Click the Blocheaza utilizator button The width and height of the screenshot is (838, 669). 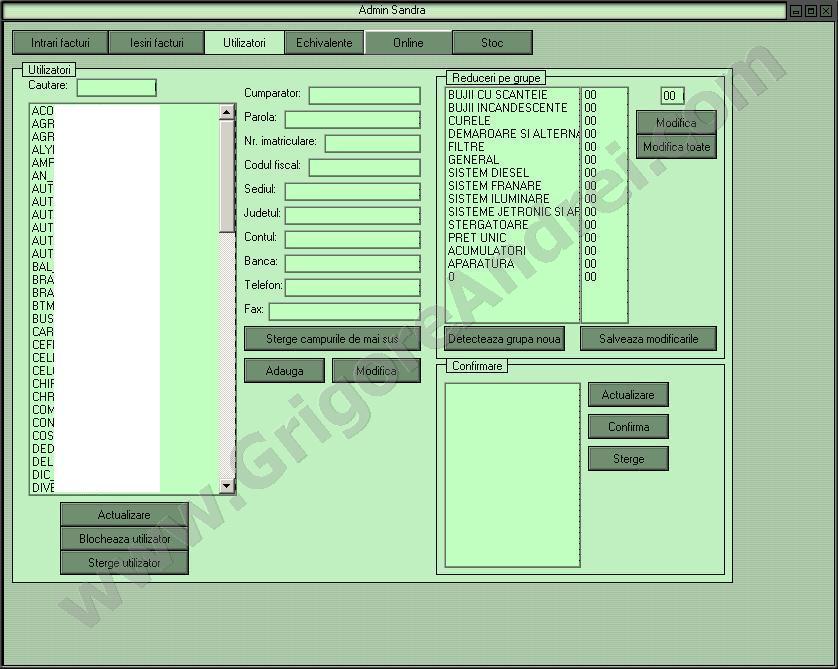[x=124, y=539]
